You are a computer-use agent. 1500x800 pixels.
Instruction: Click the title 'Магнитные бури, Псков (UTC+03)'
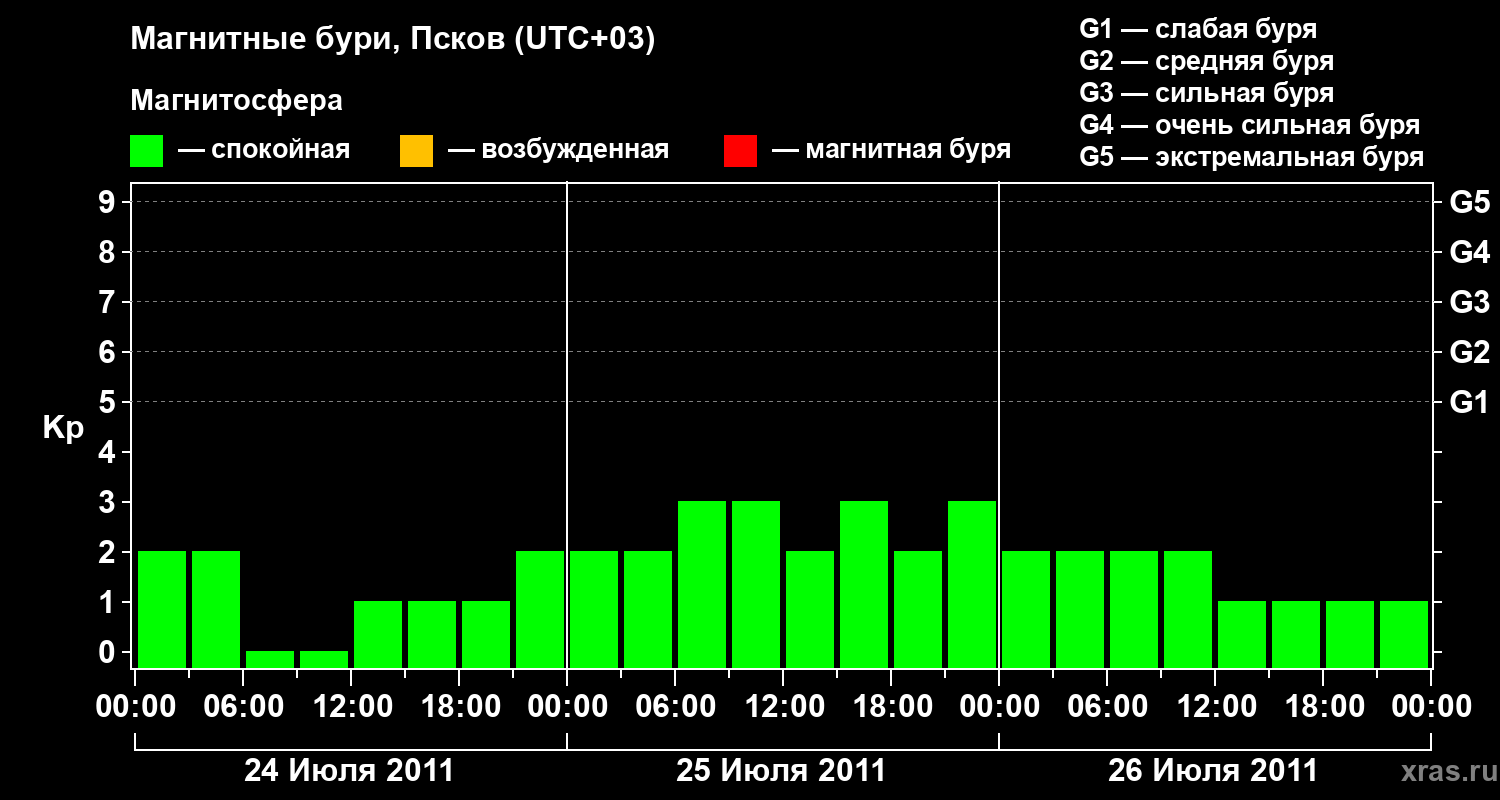[x=393, y=40]
